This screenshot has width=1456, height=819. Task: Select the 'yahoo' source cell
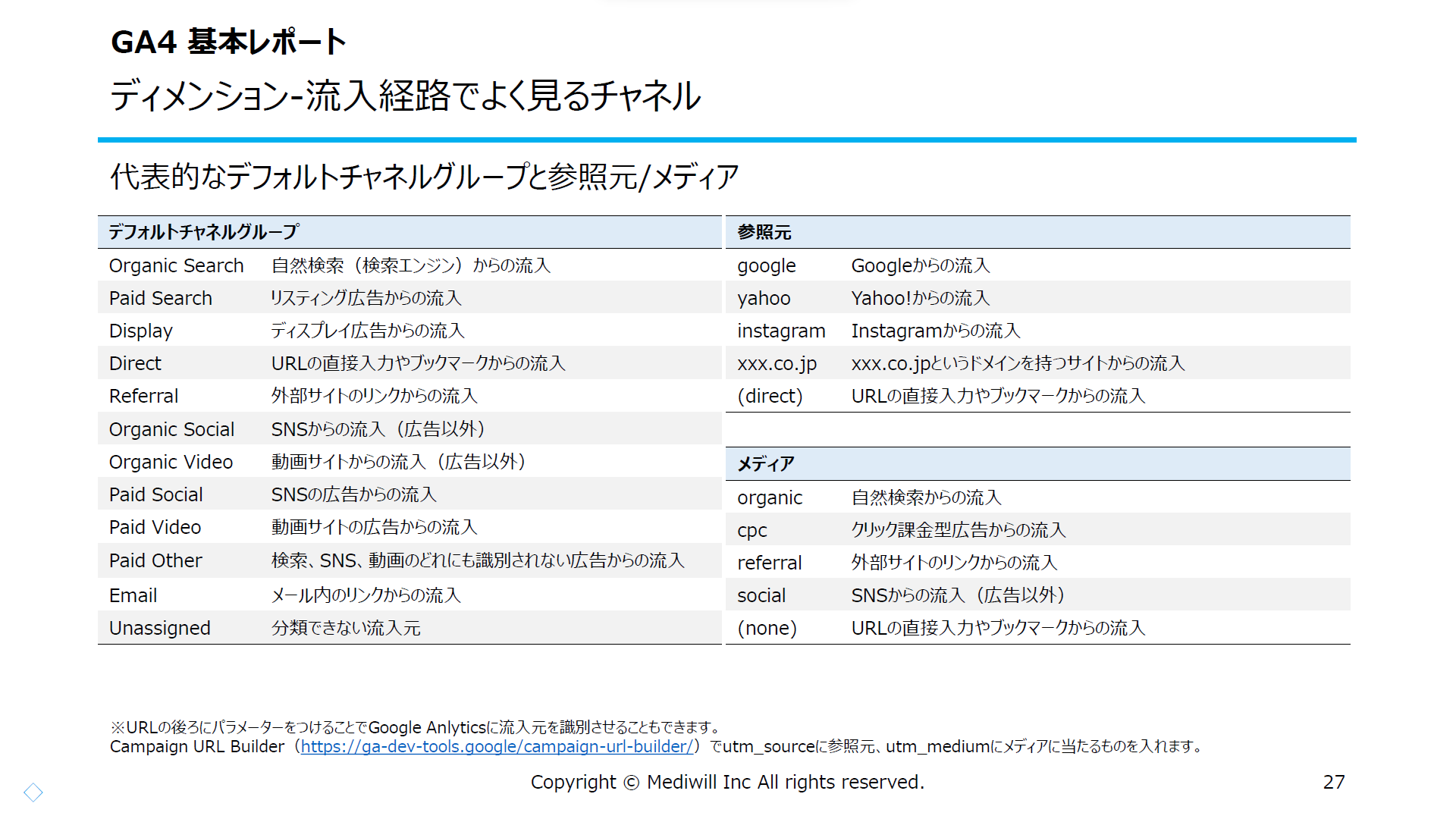click(x=764, y=298)
